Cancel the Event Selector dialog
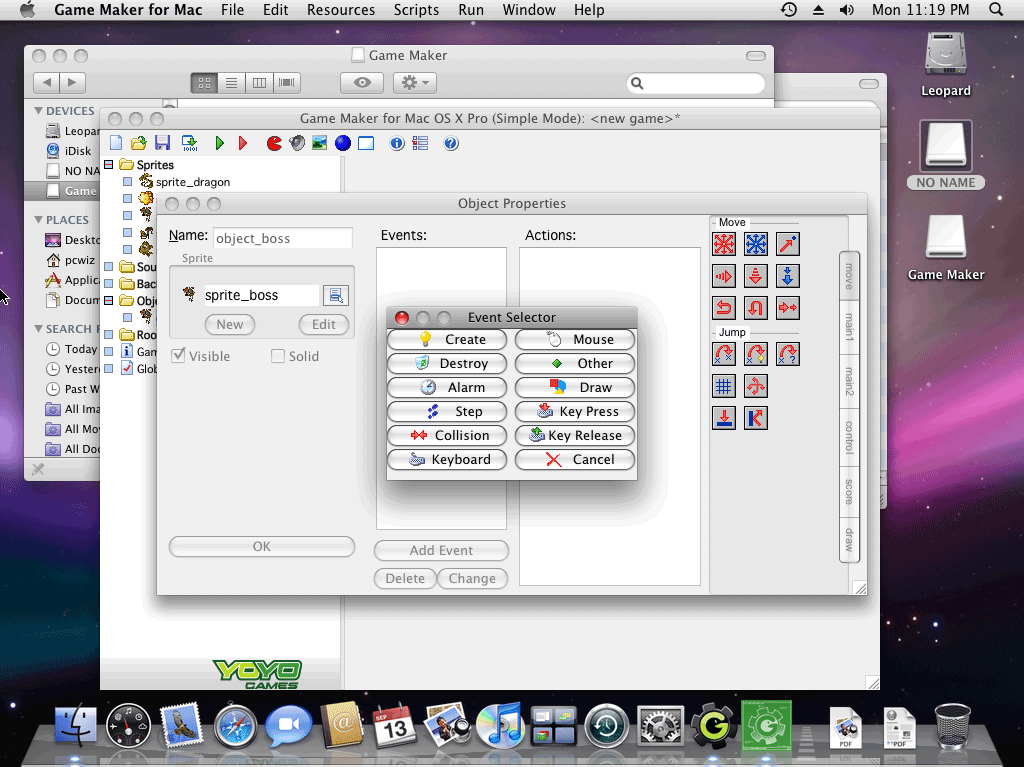The image size is (1024, 767). (x=575, y=459)
